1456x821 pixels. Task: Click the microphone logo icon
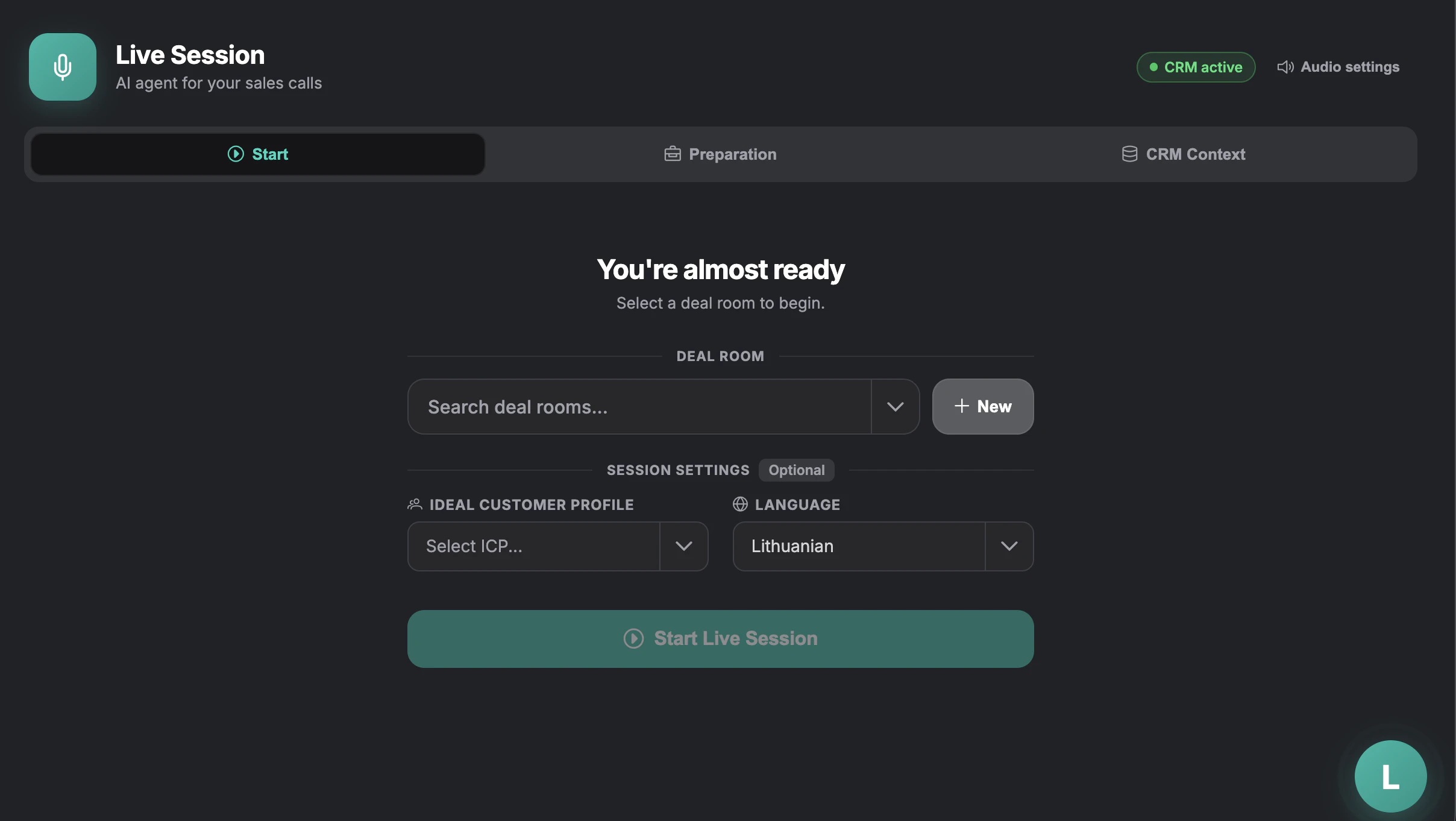[x=62, y=67]
